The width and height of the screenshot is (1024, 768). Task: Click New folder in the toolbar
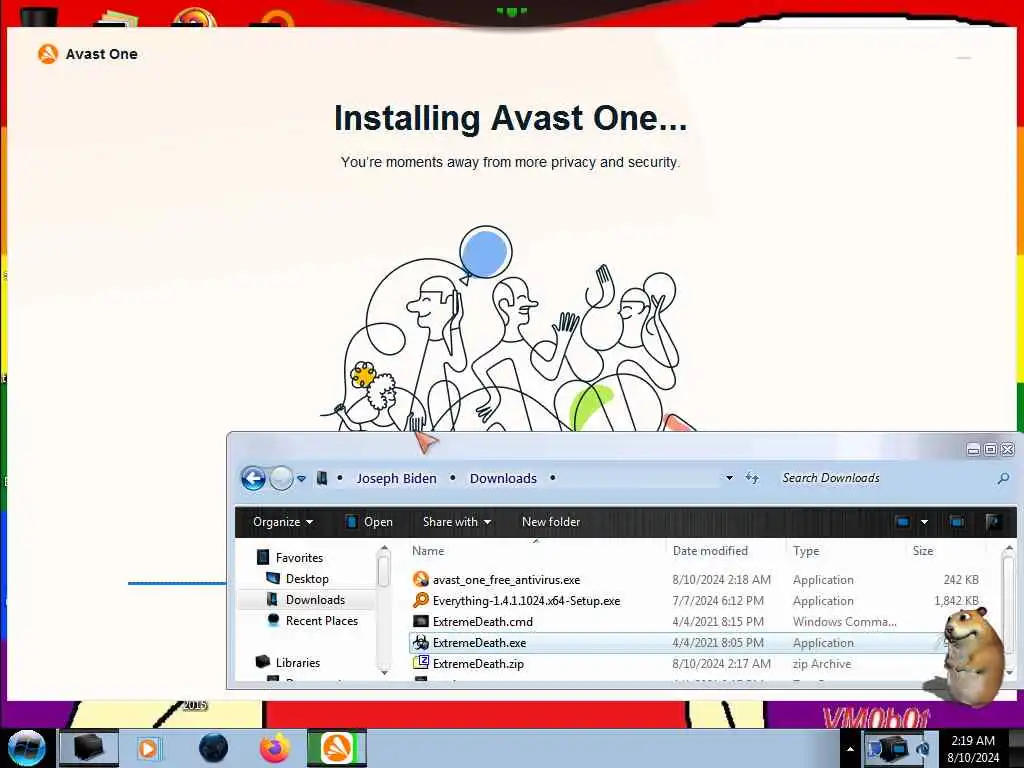[x=551, y=522]
